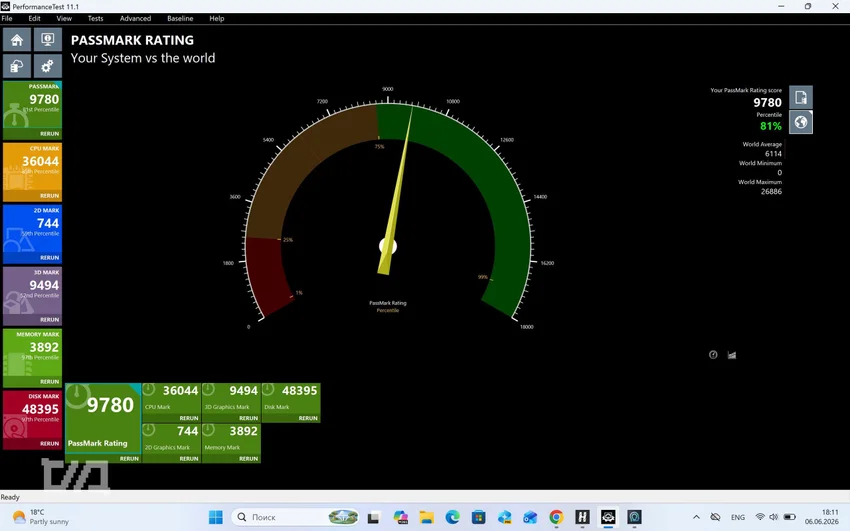Screen dimensions: 850x531
Task: Select the sidebar DISK MARK 48395 tile
Action: pyautogui.click(x=33, y=416)
